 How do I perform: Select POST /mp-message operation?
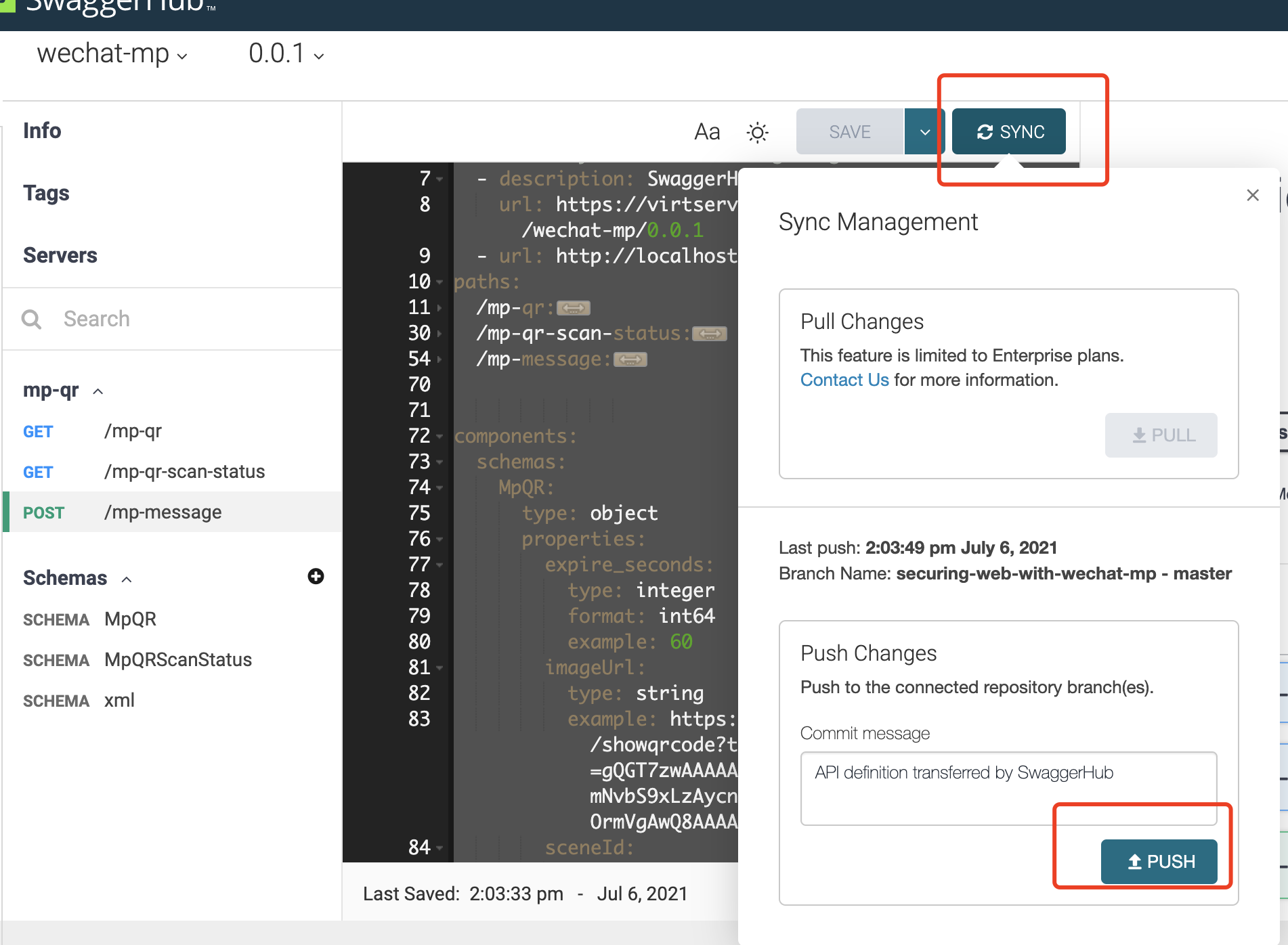(x=172, y=512)
